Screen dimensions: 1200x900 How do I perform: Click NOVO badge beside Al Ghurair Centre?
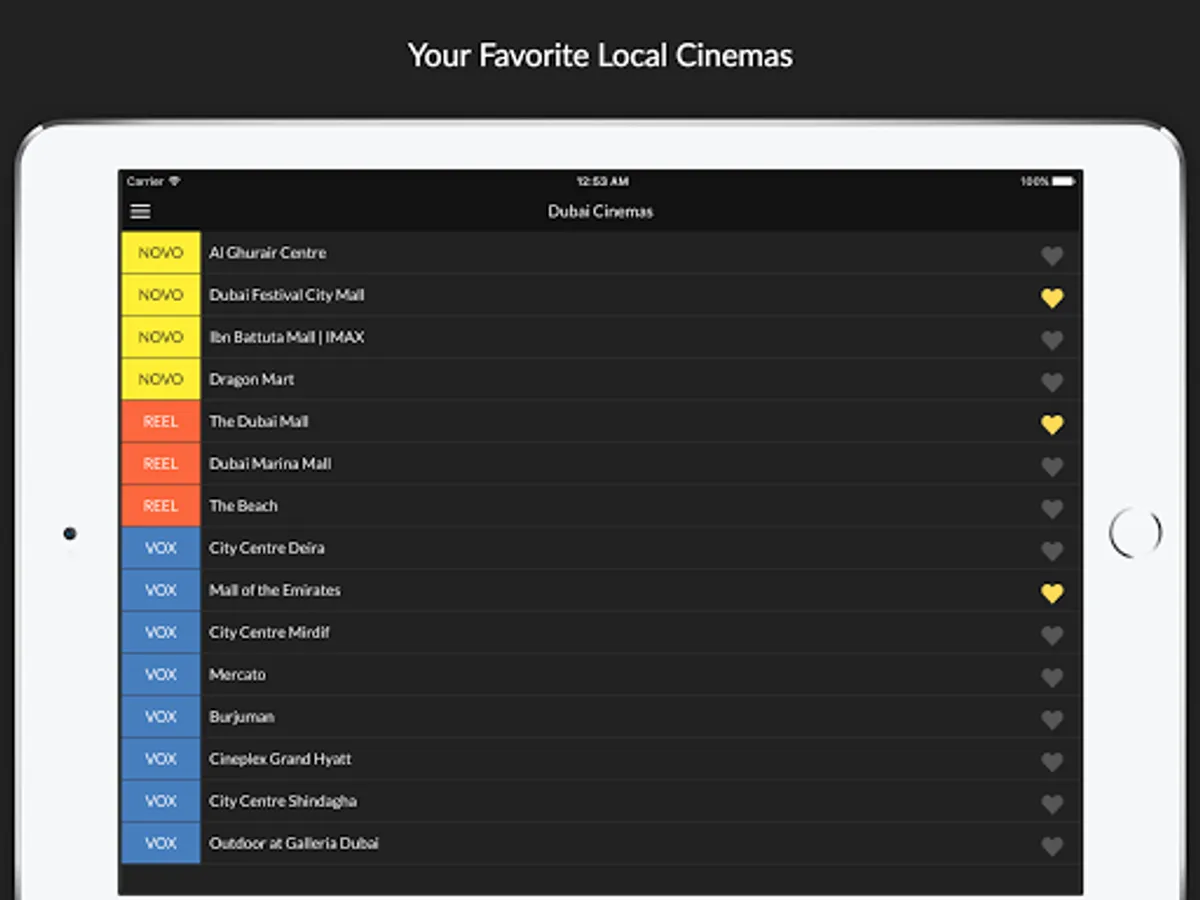tap(161, 253)
